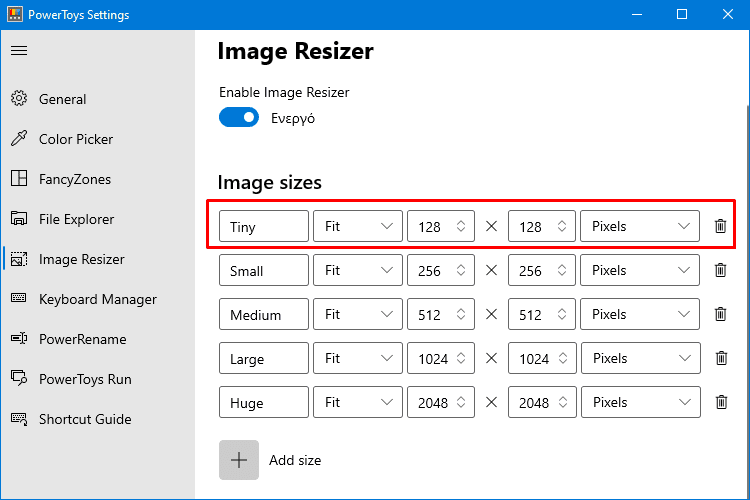Expand the Pixels unit dropdown for Medium
Viewport: 750px width, 500px height.
pyautogui.click(x=640, y=314)
